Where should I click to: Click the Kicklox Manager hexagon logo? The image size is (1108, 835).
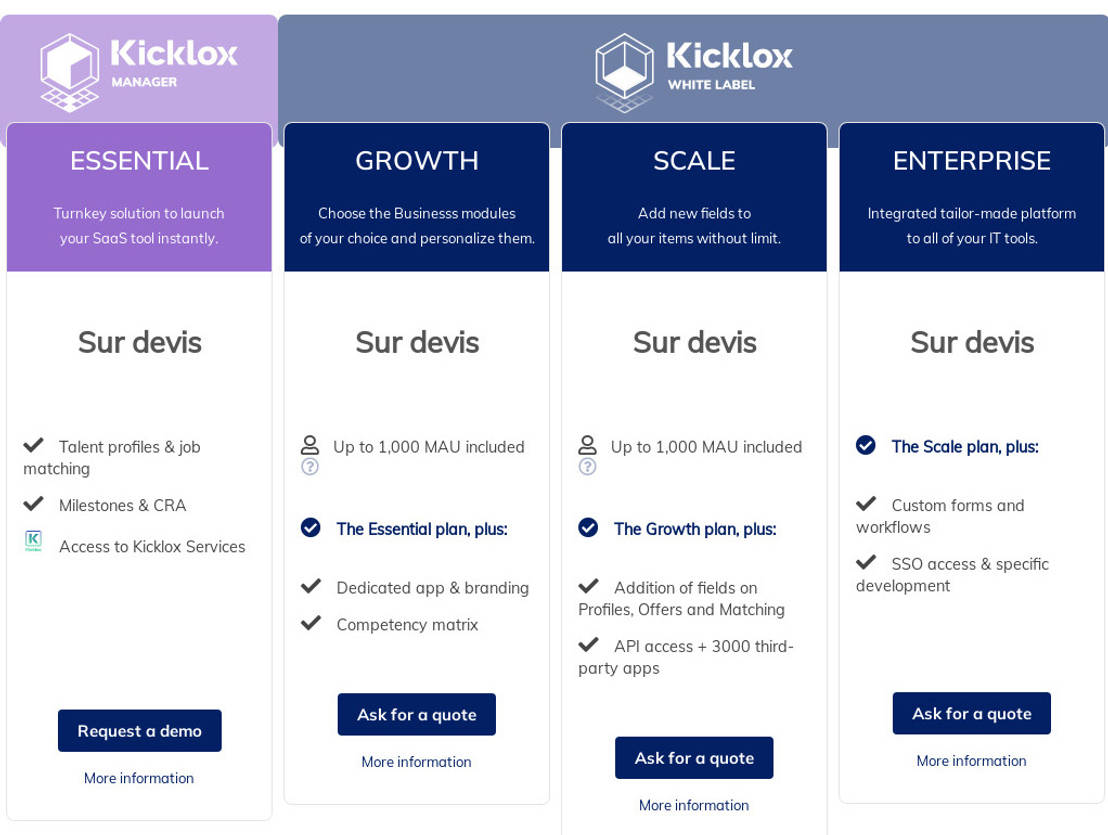pos(69,60)
